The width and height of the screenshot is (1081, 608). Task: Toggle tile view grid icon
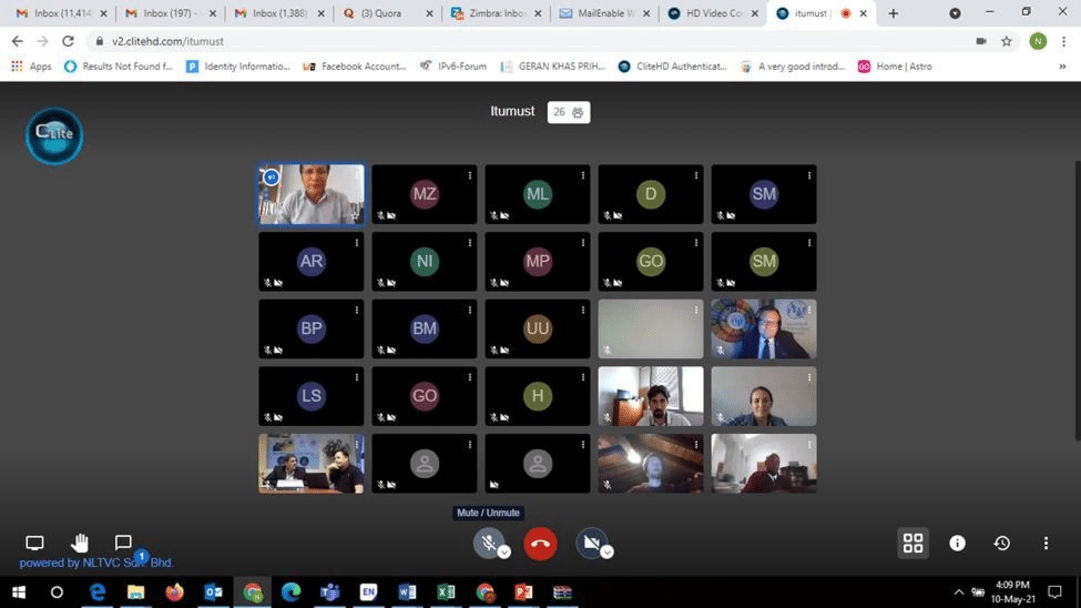tap(913, 543)
